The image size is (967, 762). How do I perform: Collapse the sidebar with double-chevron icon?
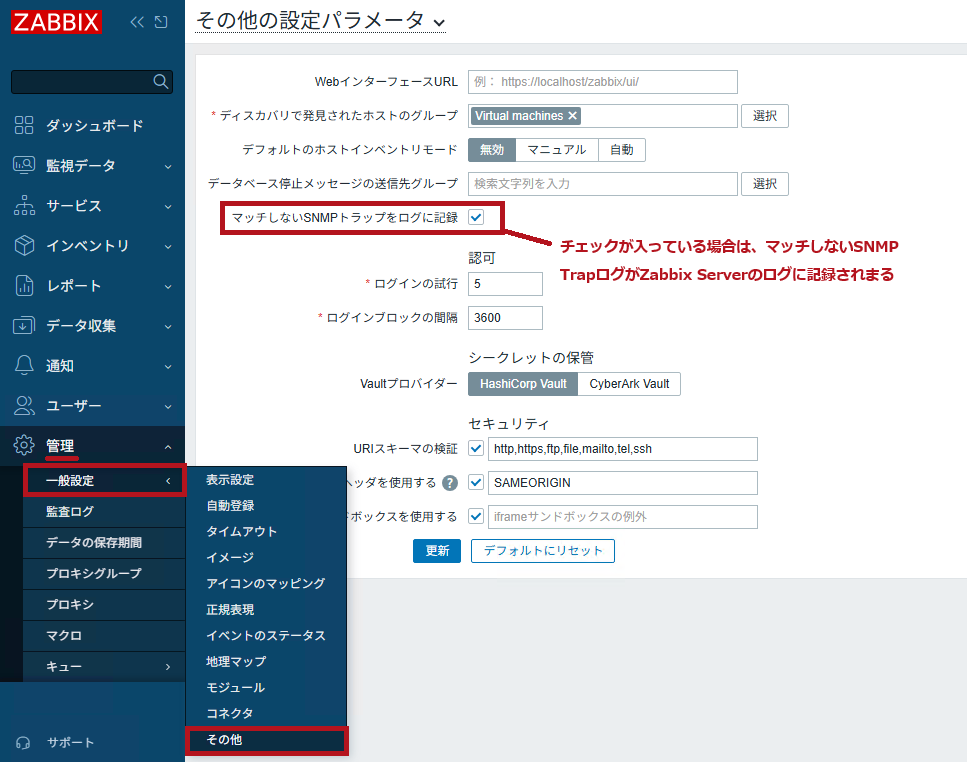137,22
